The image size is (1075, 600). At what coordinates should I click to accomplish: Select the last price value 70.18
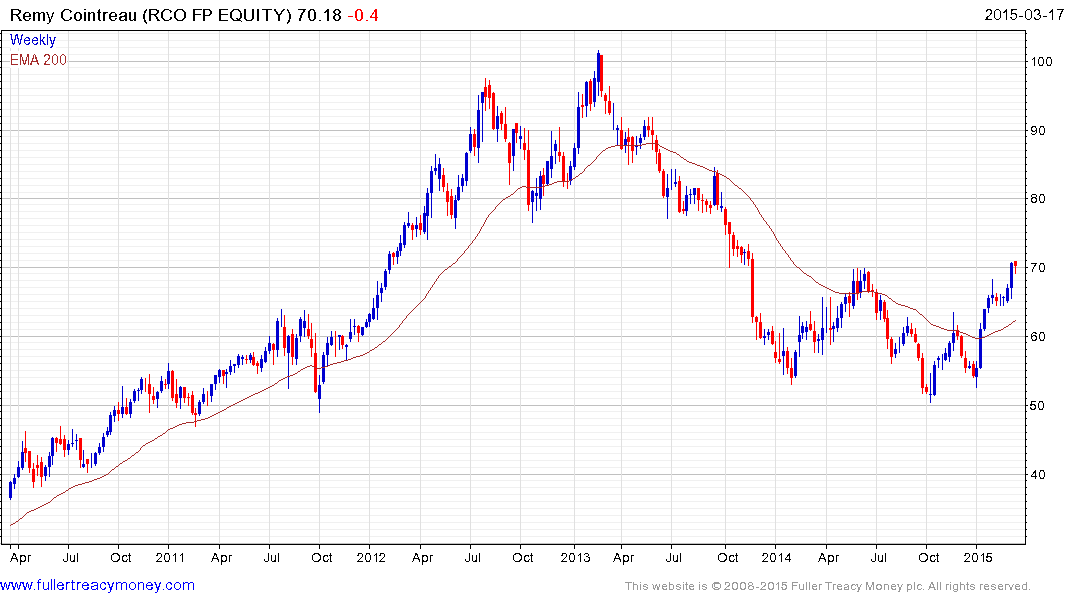click(319, 15)
